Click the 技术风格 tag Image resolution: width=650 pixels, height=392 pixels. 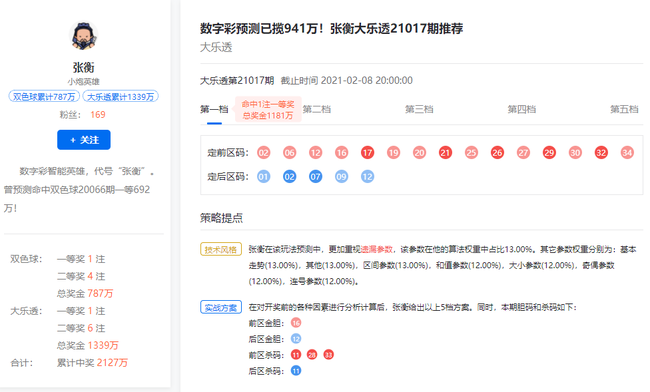[221, 249]
